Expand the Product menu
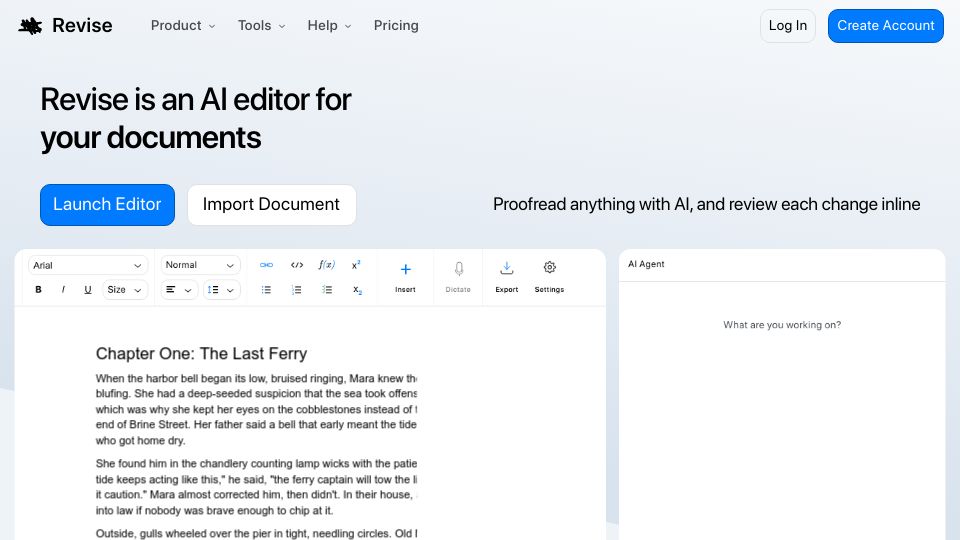960x540 pixels. tap(183, 26)
